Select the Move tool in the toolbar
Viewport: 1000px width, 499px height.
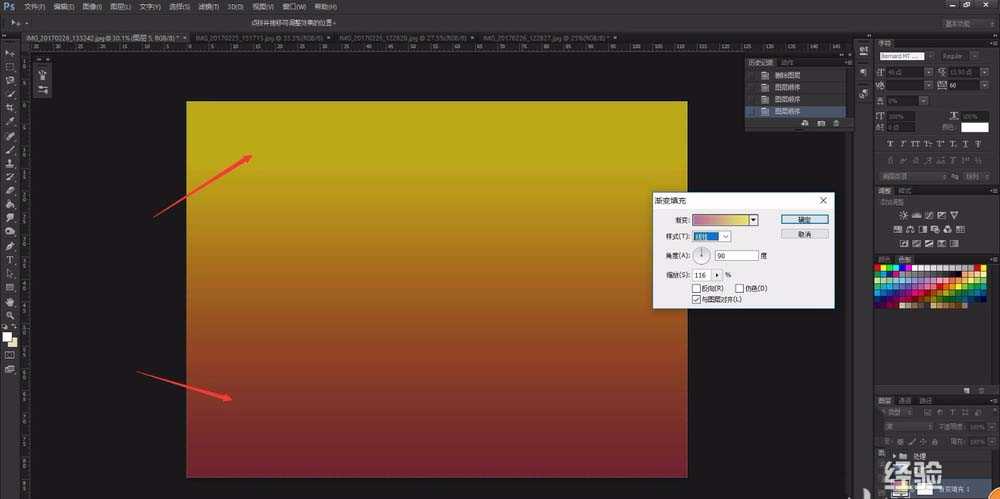click(x=10, y=52)
